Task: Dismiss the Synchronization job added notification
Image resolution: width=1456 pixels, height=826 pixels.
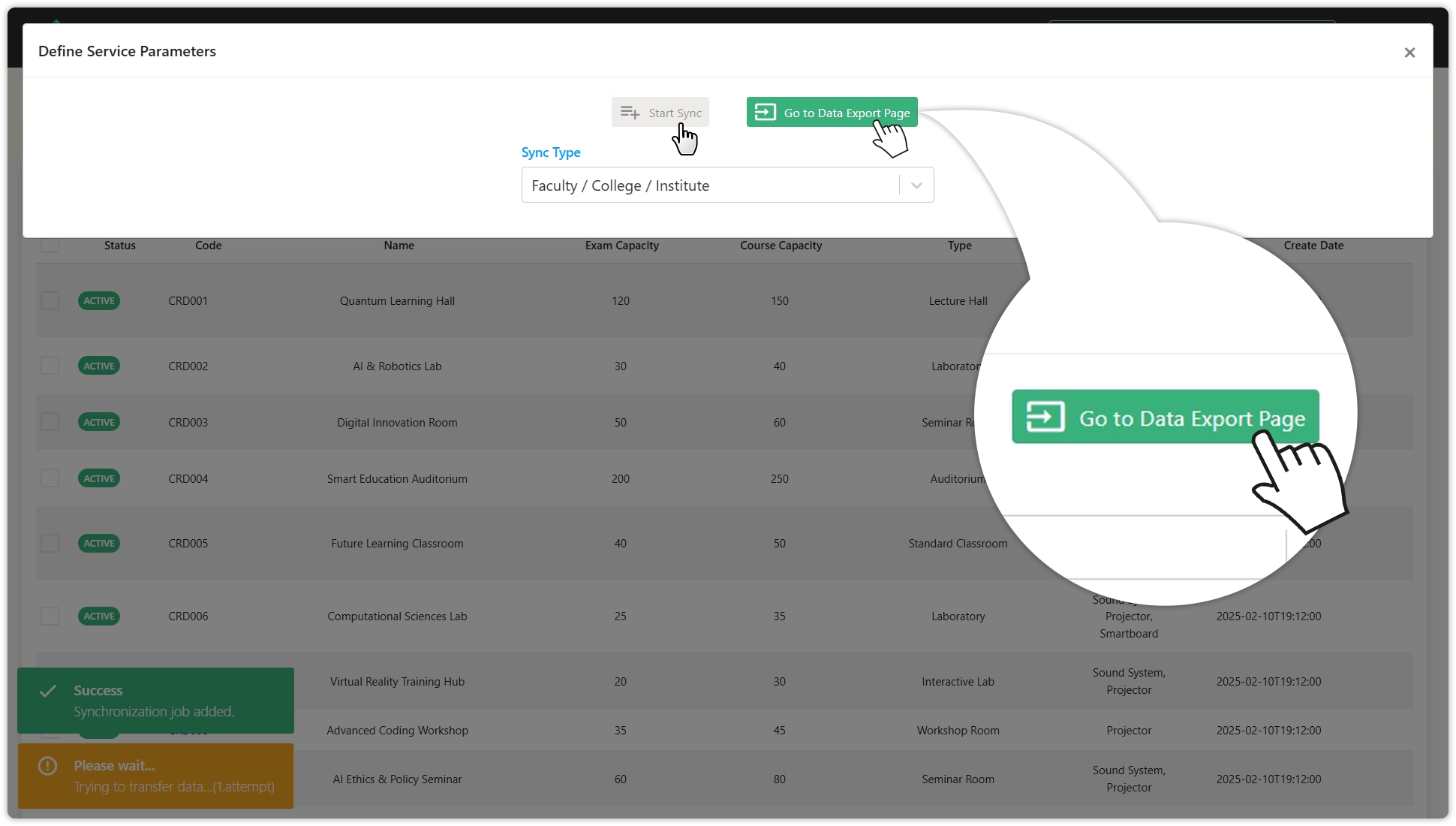Action: pyautogui.click(x=155, y=701)
